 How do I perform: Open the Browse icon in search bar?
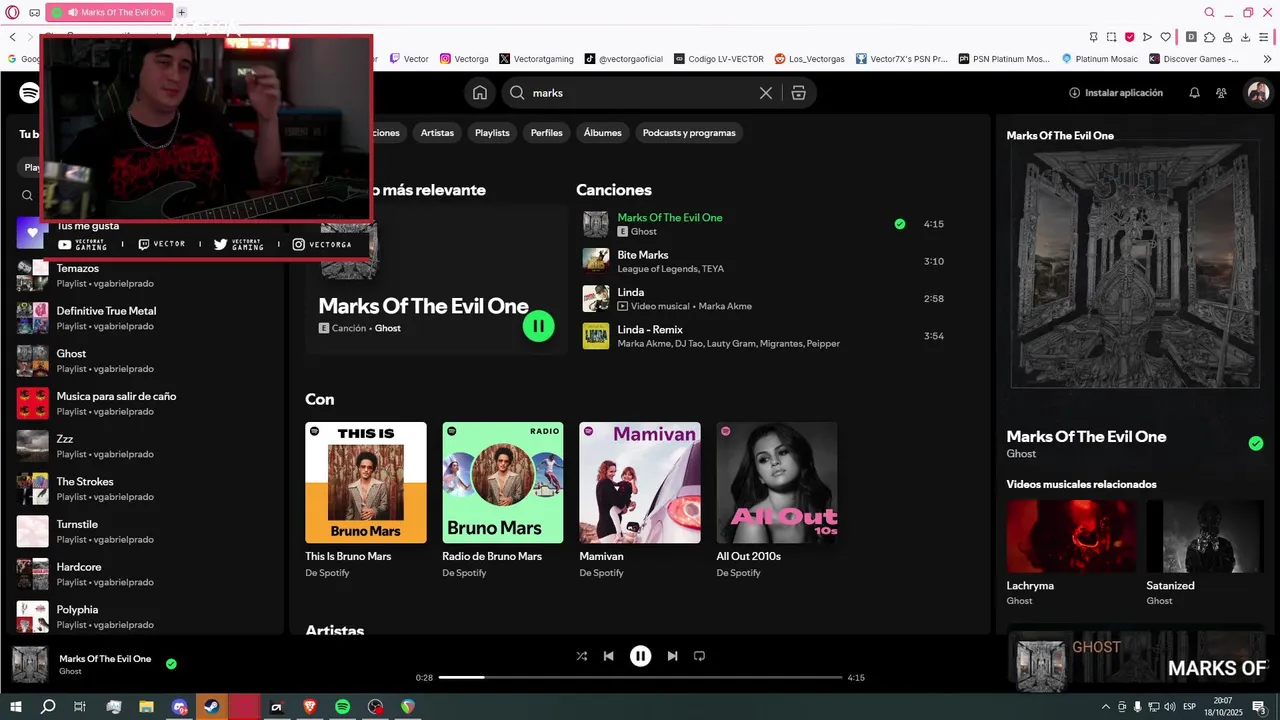[x=798, y=93]
